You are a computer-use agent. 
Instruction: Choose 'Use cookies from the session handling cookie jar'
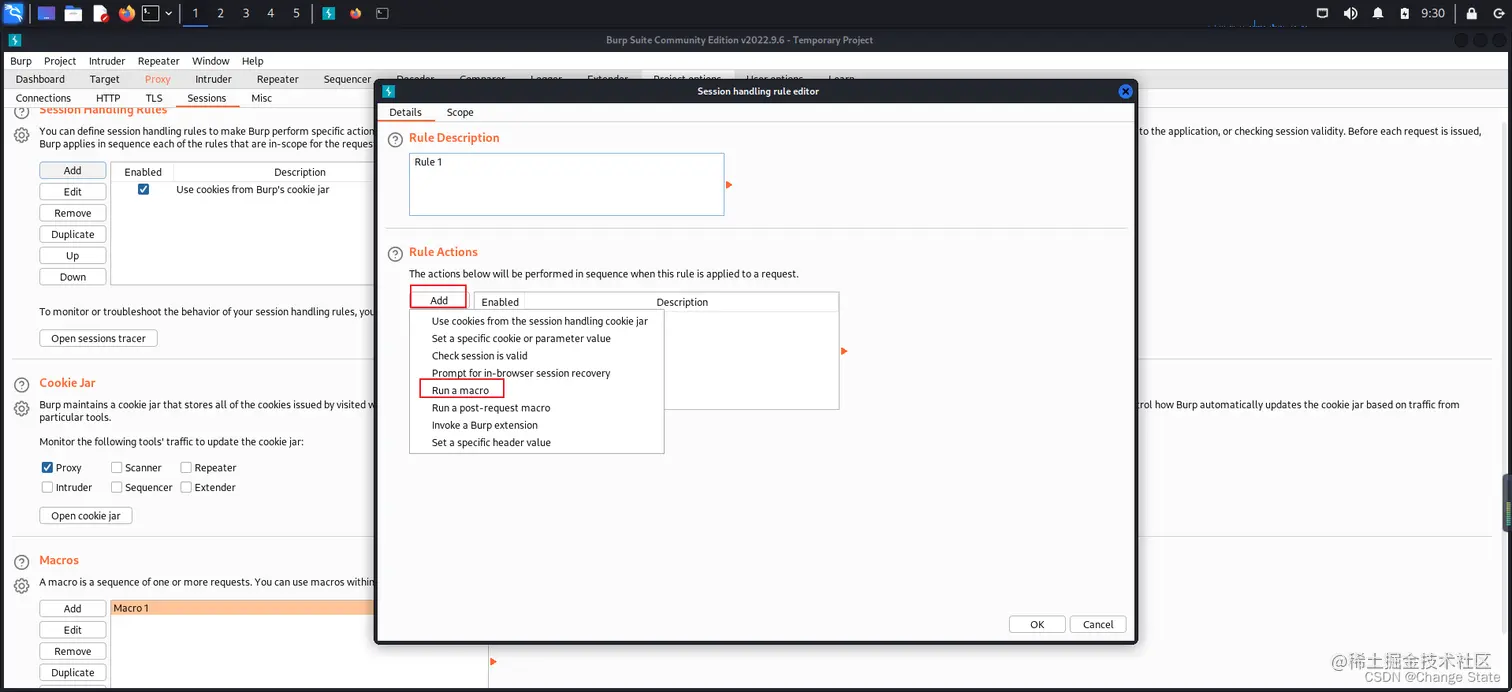pos(537,321)
